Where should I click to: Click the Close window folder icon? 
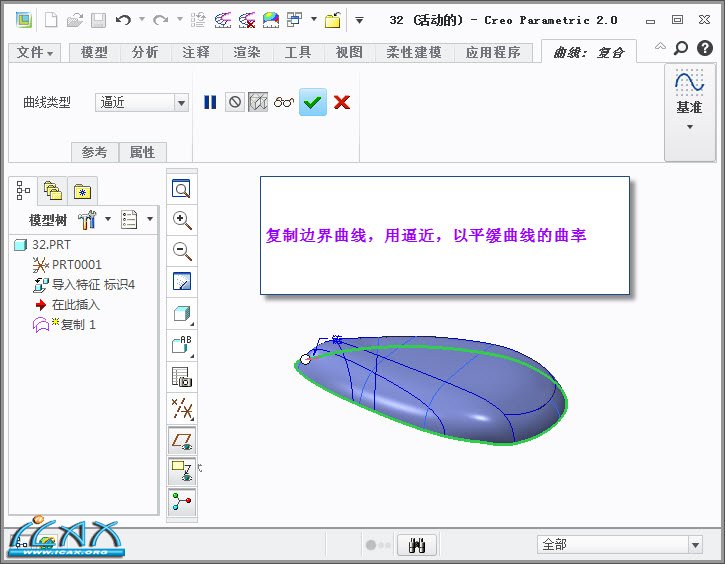click(x=332, y=20)
